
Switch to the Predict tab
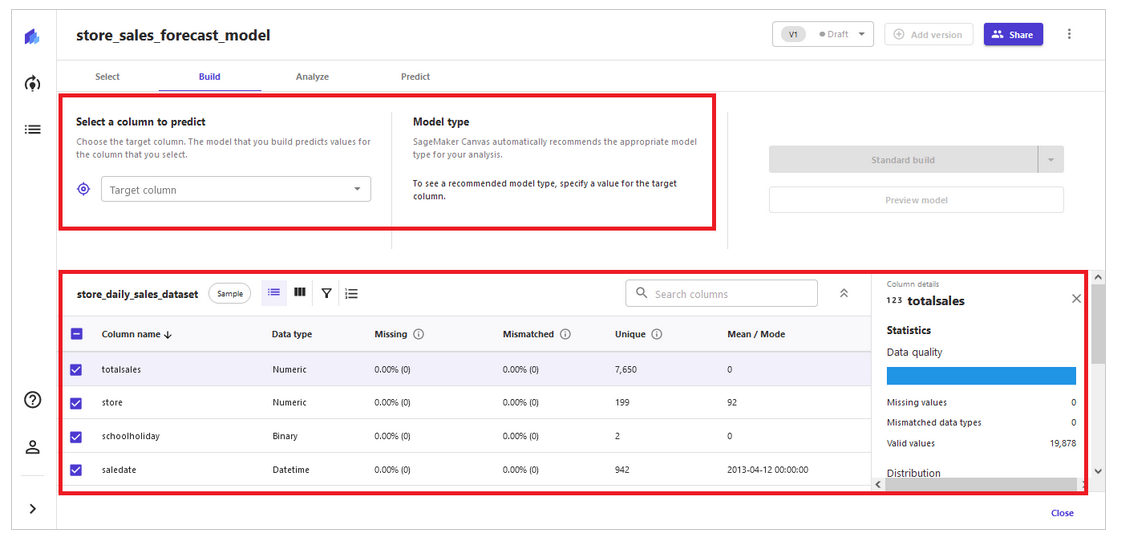[415, 77]
